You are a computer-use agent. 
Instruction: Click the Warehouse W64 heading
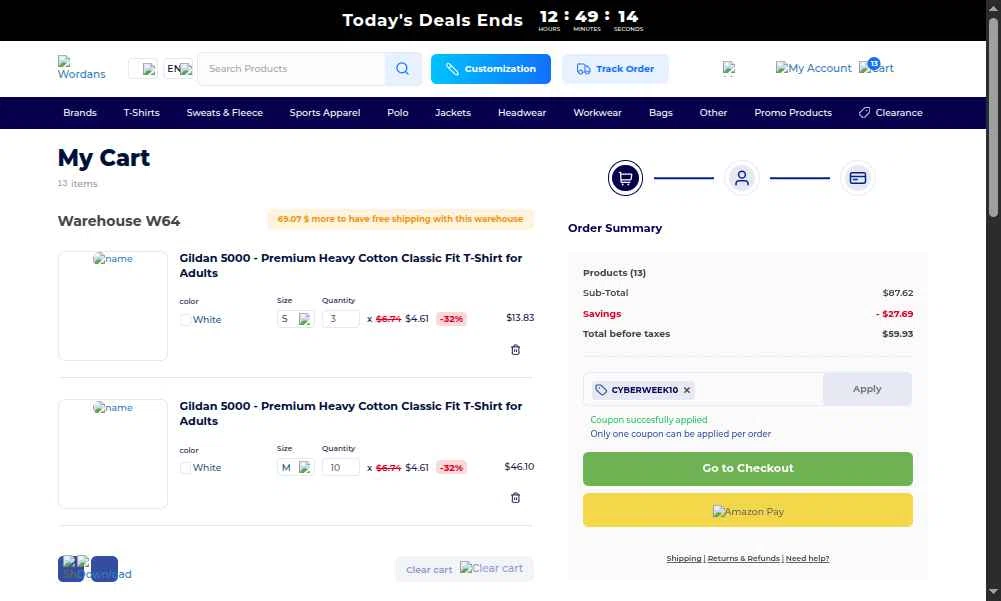[x=119, y=221]
